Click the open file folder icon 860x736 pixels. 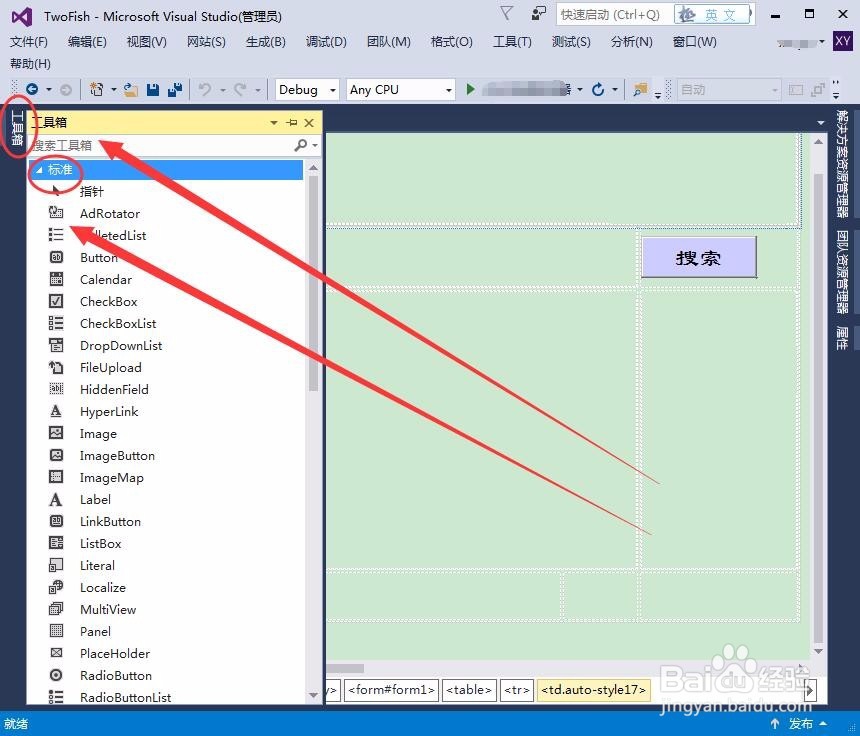131,89
